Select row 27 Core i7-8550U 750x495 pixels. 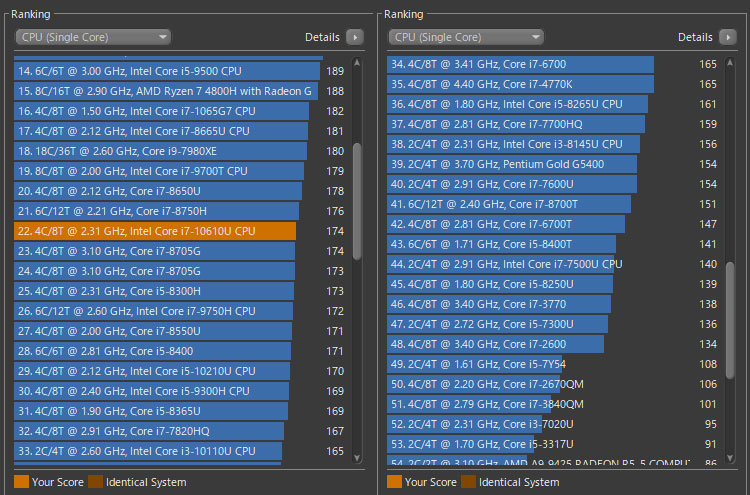click(179, 331)
